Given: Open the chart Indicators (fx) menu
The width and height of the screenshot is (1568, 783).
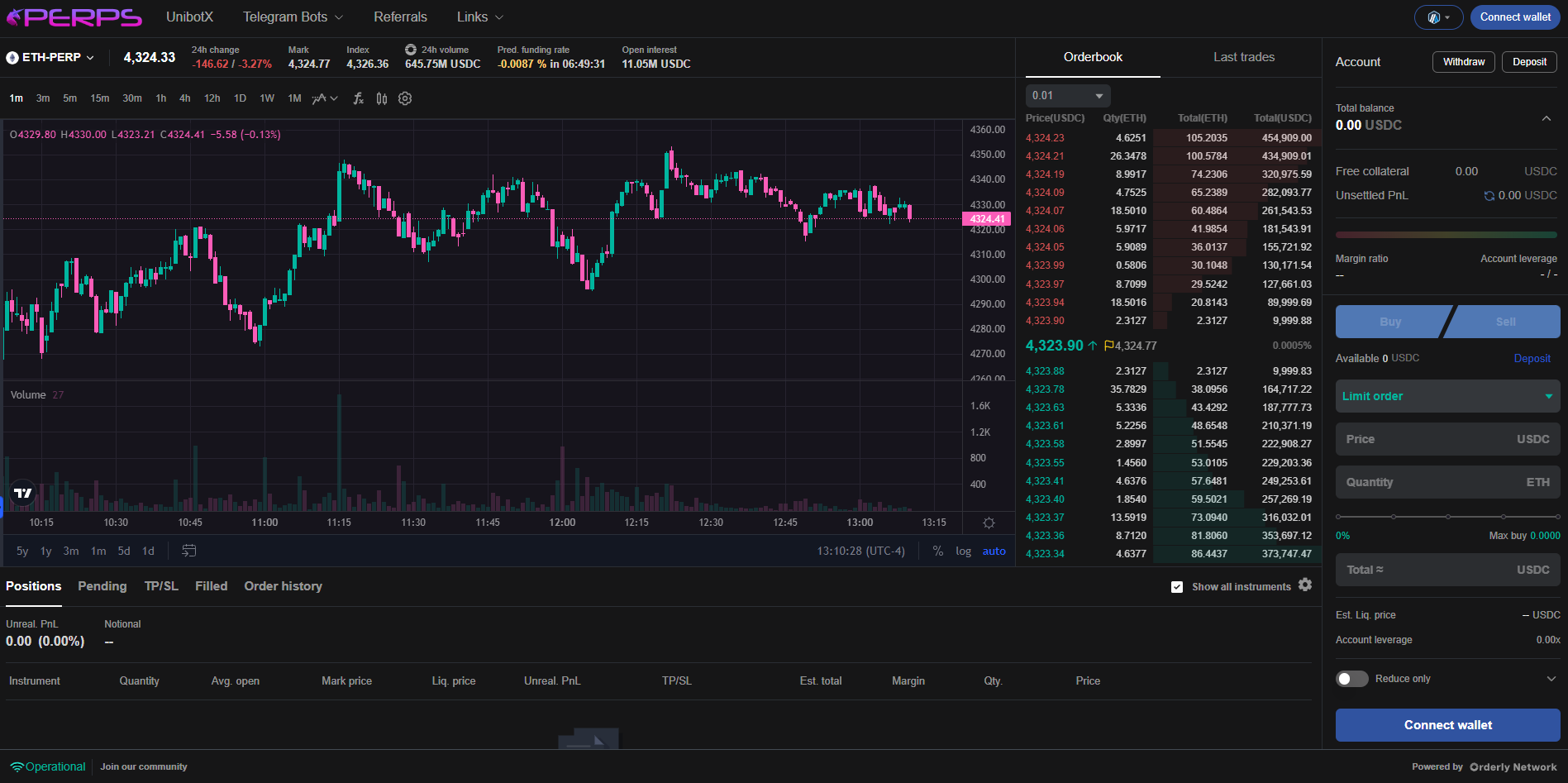Looking at the screenshot, I should (x=358, y=98).
